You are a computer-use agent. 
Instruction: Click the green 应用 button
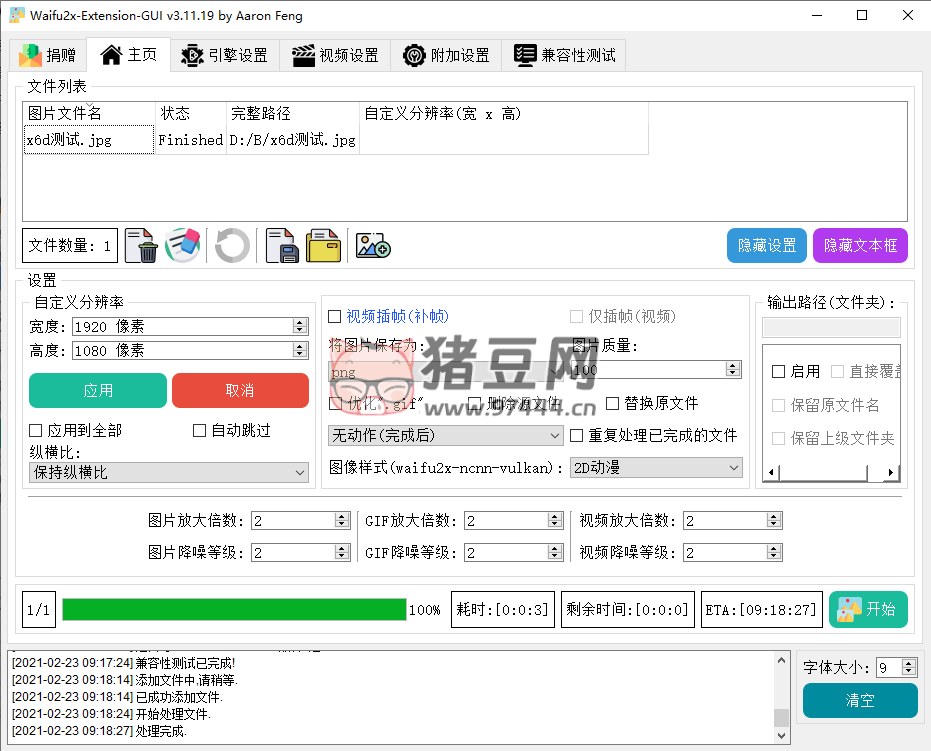pos(98,390)
